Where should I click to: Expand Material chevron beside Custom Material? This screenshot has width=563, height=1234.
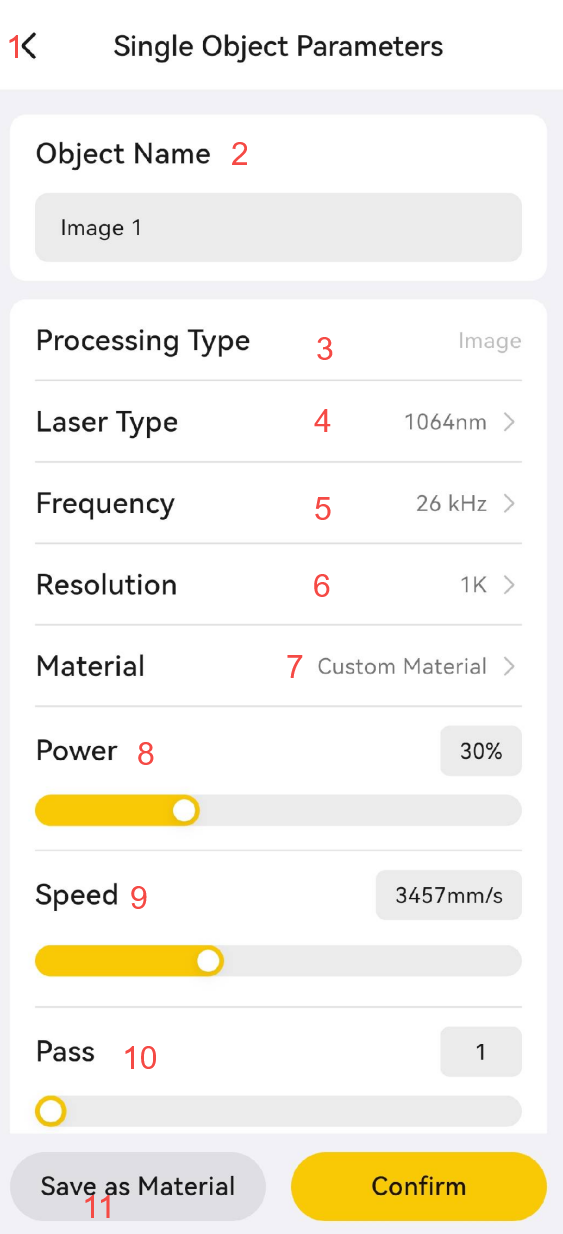click(x=509, y=666)
